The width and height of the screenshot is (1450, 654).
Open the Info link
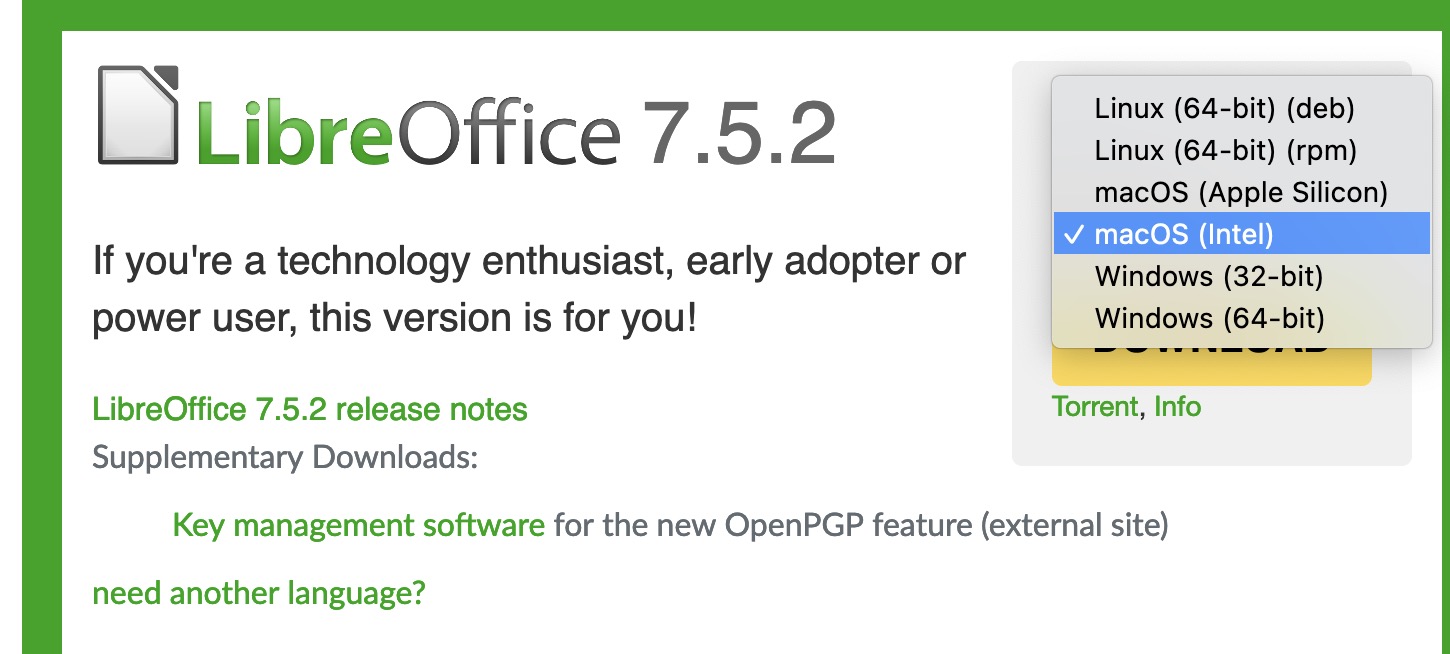coord(1177,407)
